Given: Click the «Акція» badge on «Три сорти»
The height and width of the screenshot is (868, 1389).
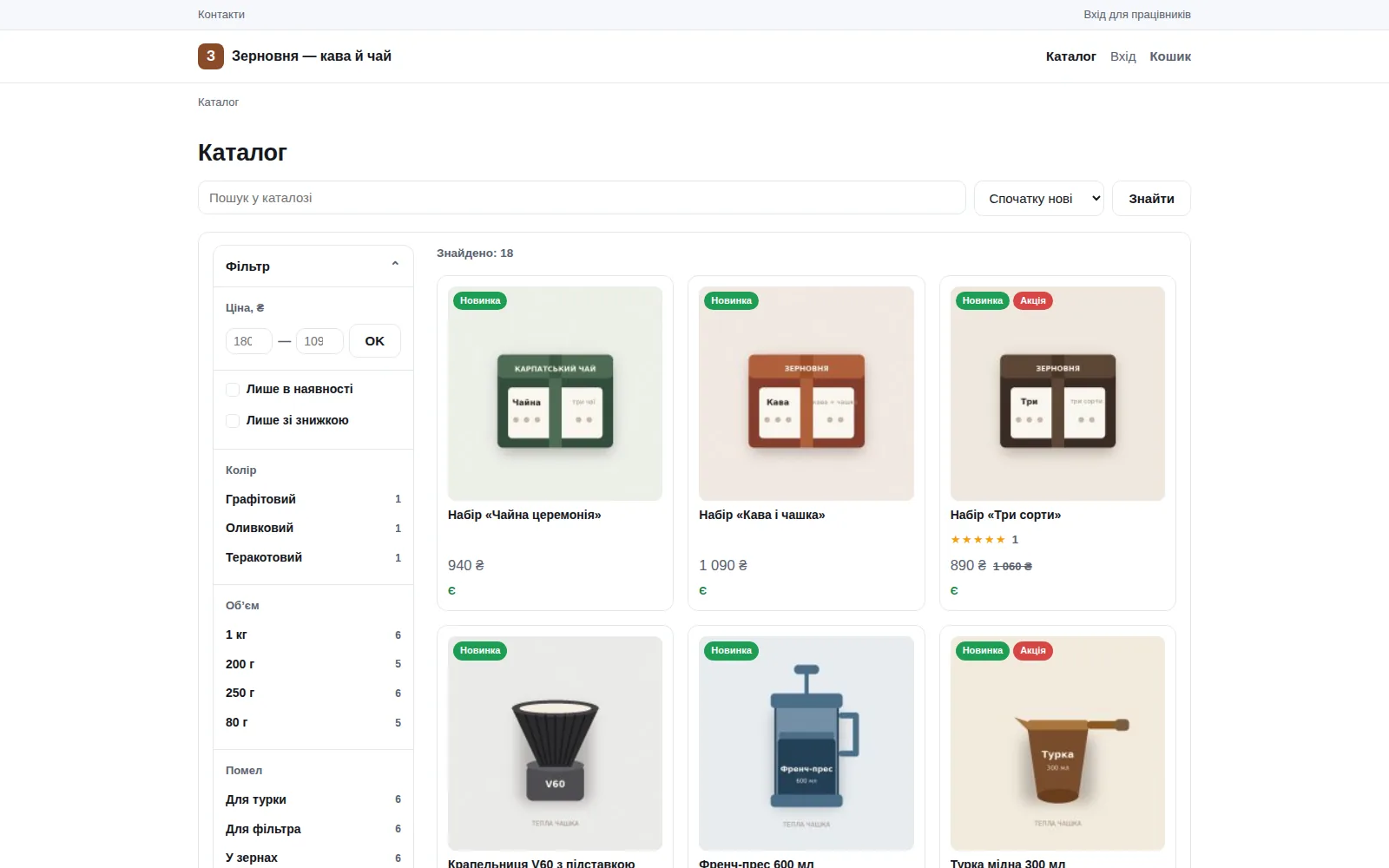Looking at the screenshot, I should pos(1033,301).
